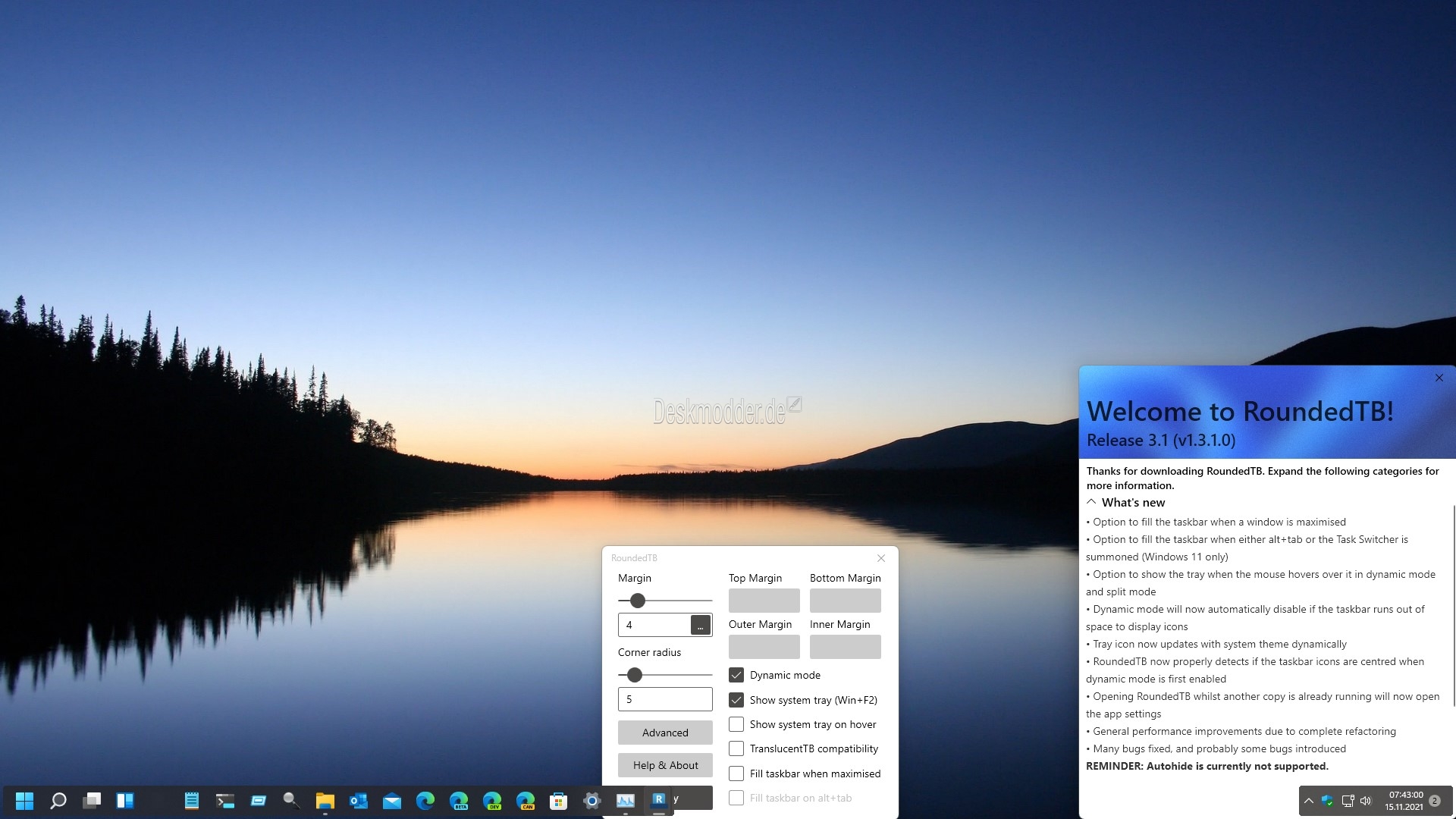Screen dimensions: 1456x819
Task: Open the performance monitor icon in taskbar
Action: click(626, 801)
